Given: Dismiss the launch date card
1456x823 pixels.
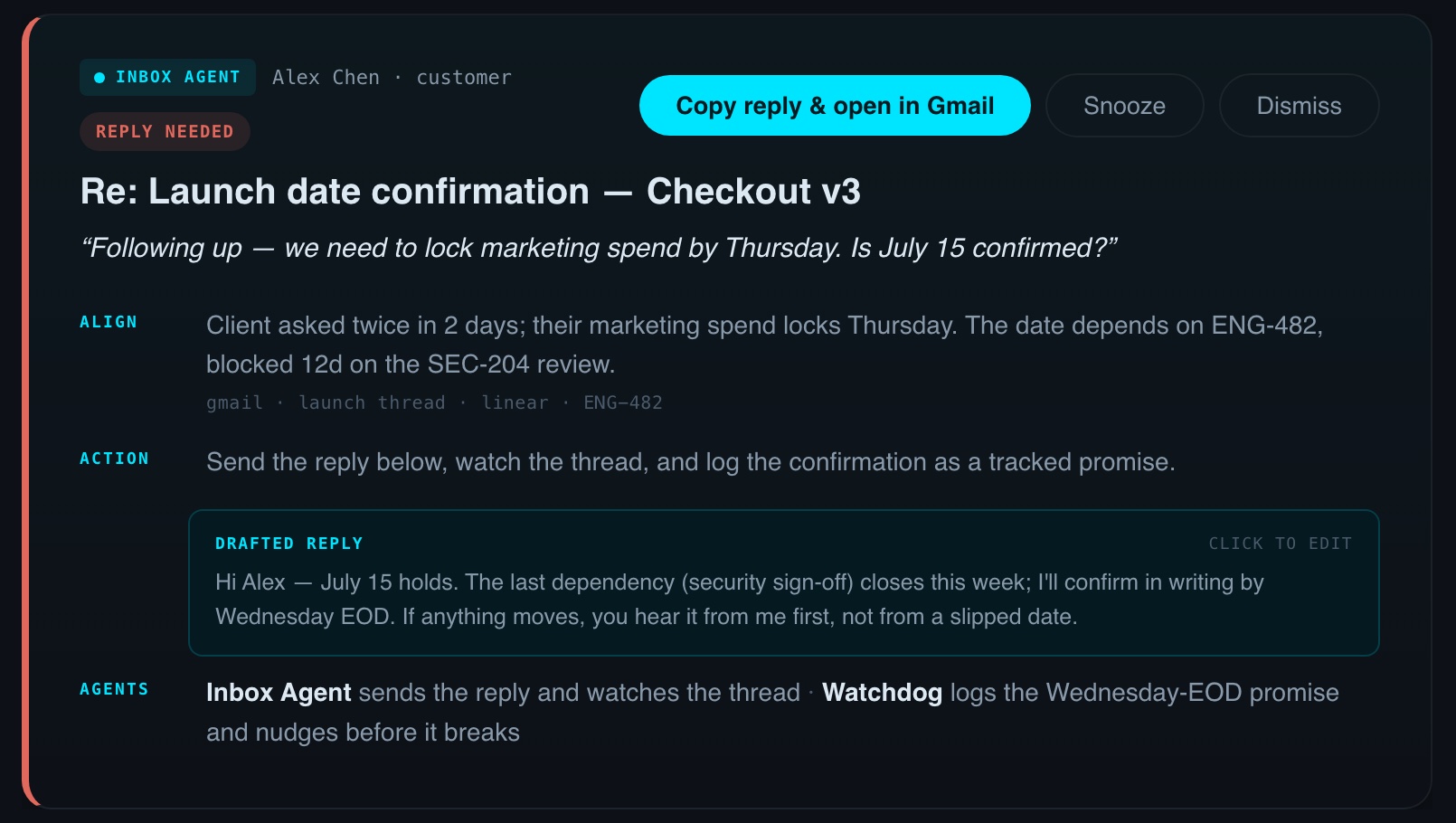Looking at the screenshot, I should pyautogui.click(x=1299, y=106).
